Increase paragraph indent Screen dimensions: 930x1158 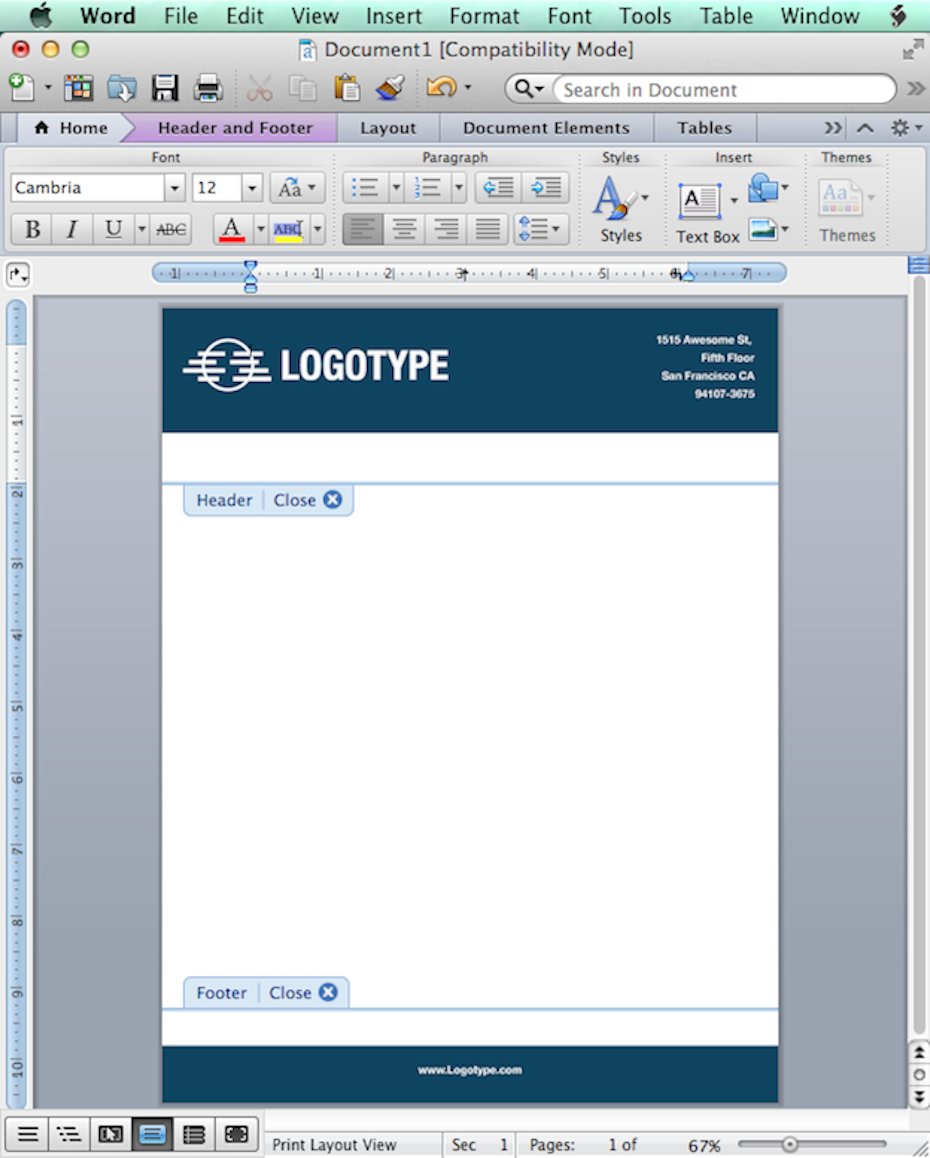pyautogui.click(x=545, y=187)
